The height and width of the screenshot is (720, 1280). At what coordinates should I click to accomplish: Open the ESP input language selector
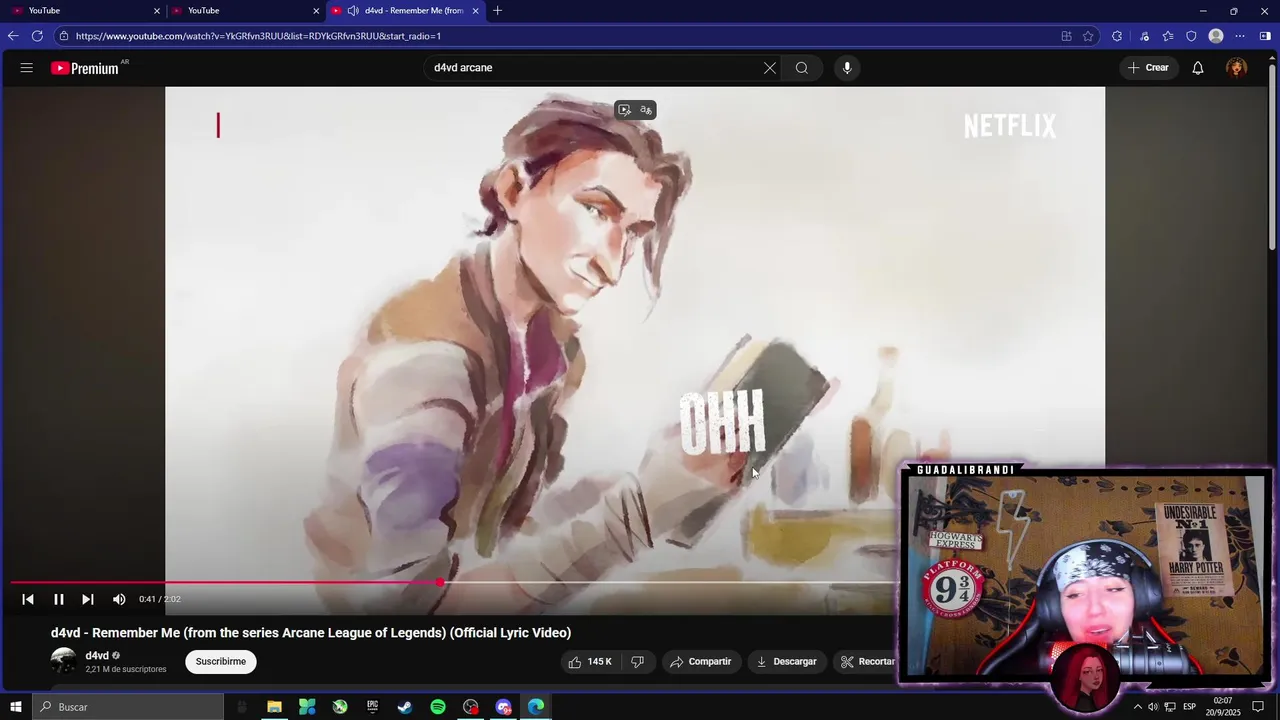pos(1190,707)
